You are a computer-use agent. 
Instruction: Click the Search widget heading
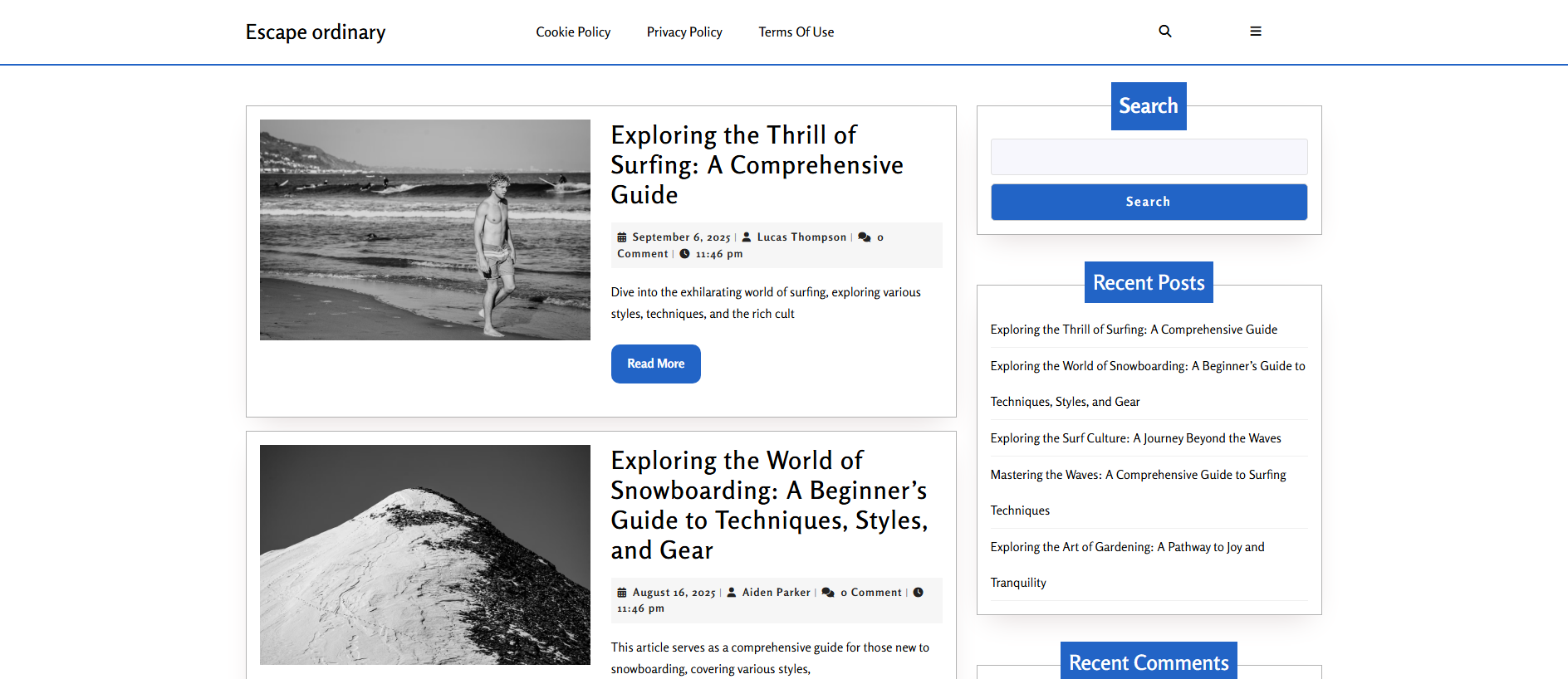(x=1149, y=106)
